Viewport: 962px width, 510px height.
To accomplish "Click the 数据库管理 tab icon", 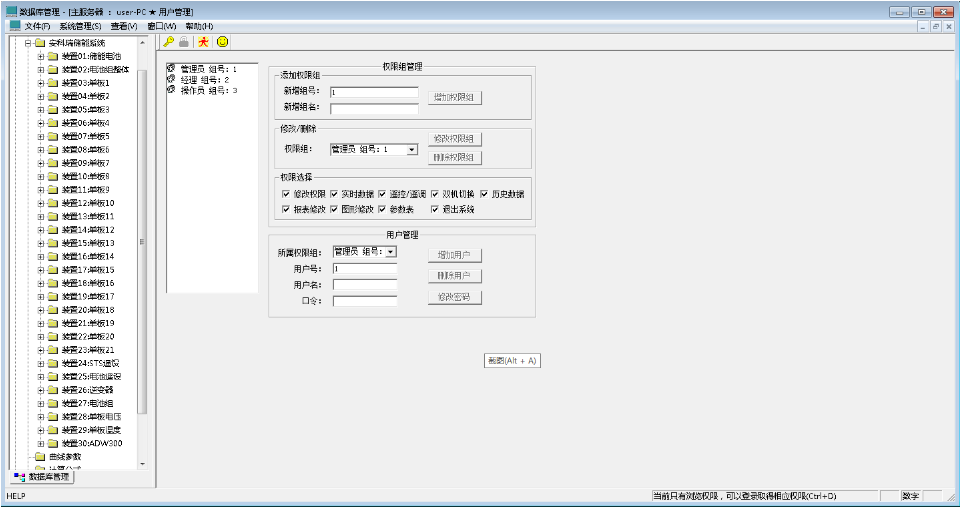I will point(20,477).
